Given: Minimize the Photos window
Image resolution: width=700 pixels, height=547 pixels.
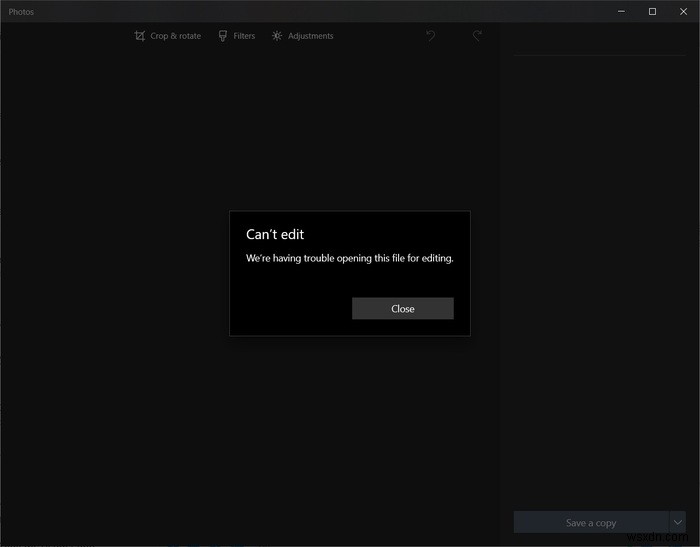Looking at the screenshot, I should (x=621, y=12).
